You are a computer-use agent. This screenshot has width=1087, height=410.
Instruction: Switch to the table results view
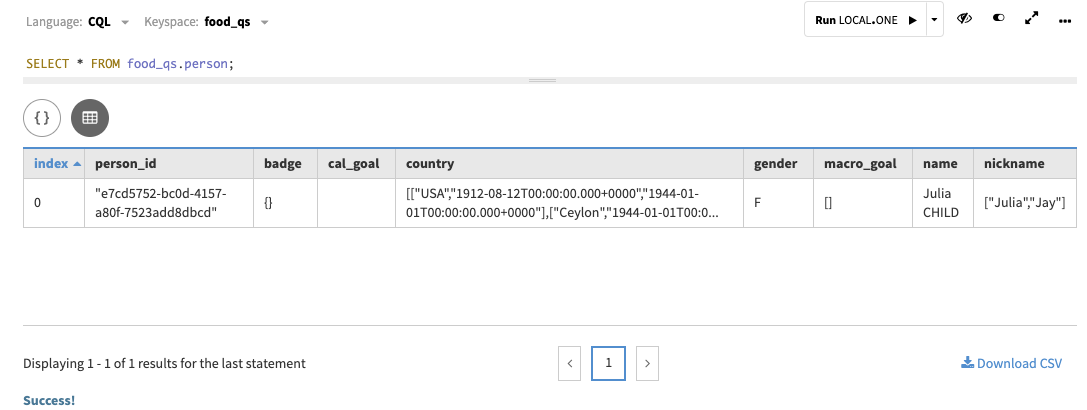[90, 117]
